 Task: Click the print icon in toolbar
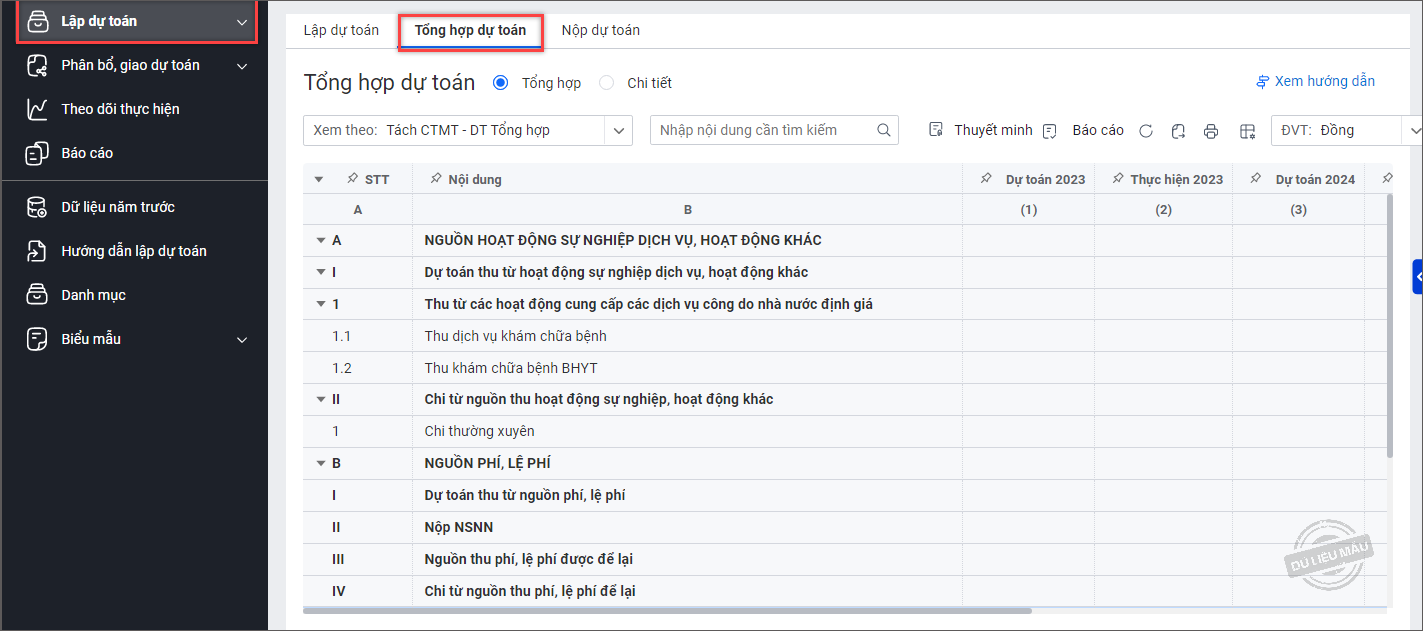(x=1211, y=131)
